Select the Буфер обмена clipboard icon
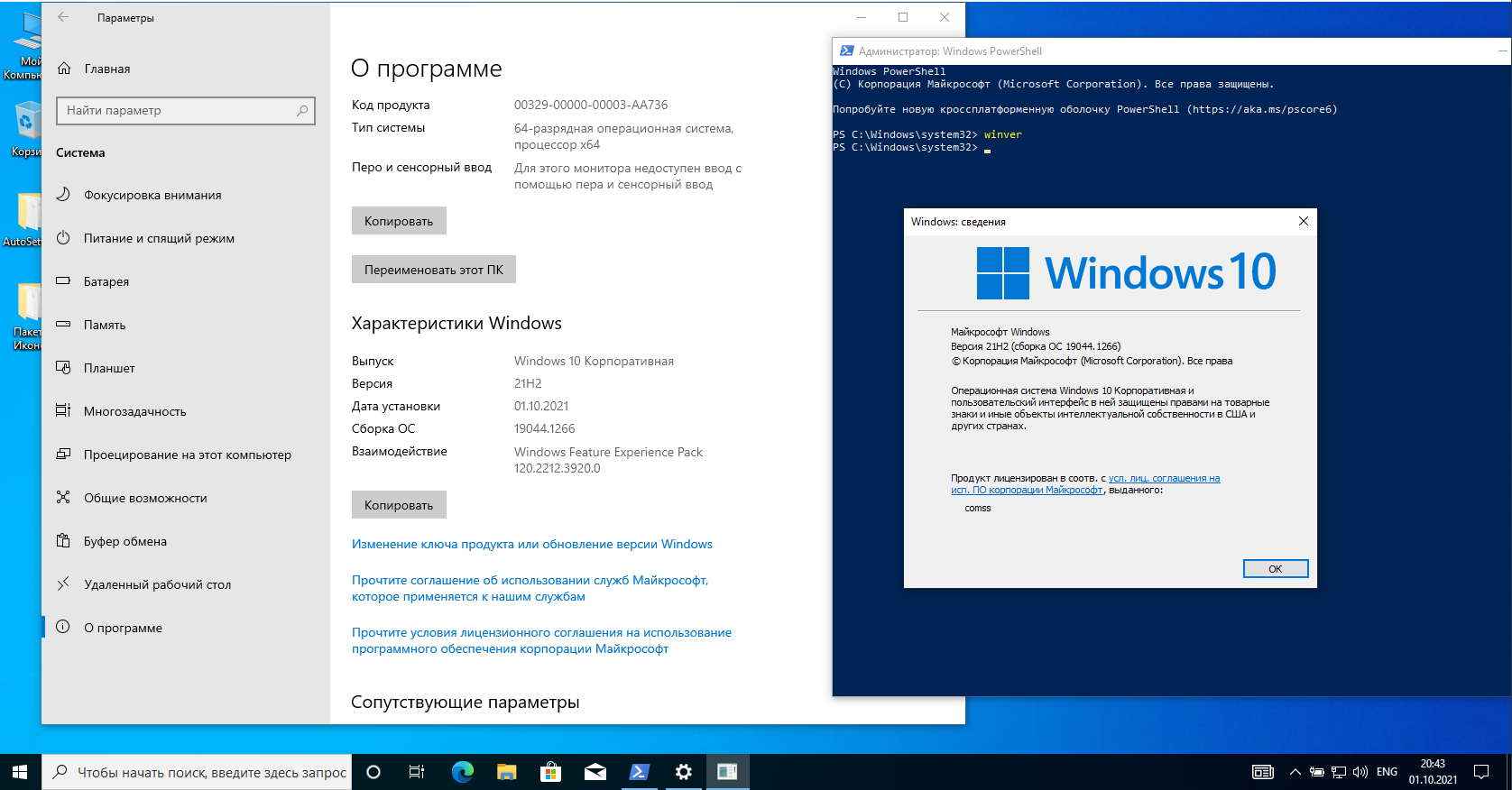 click(63, 541)
